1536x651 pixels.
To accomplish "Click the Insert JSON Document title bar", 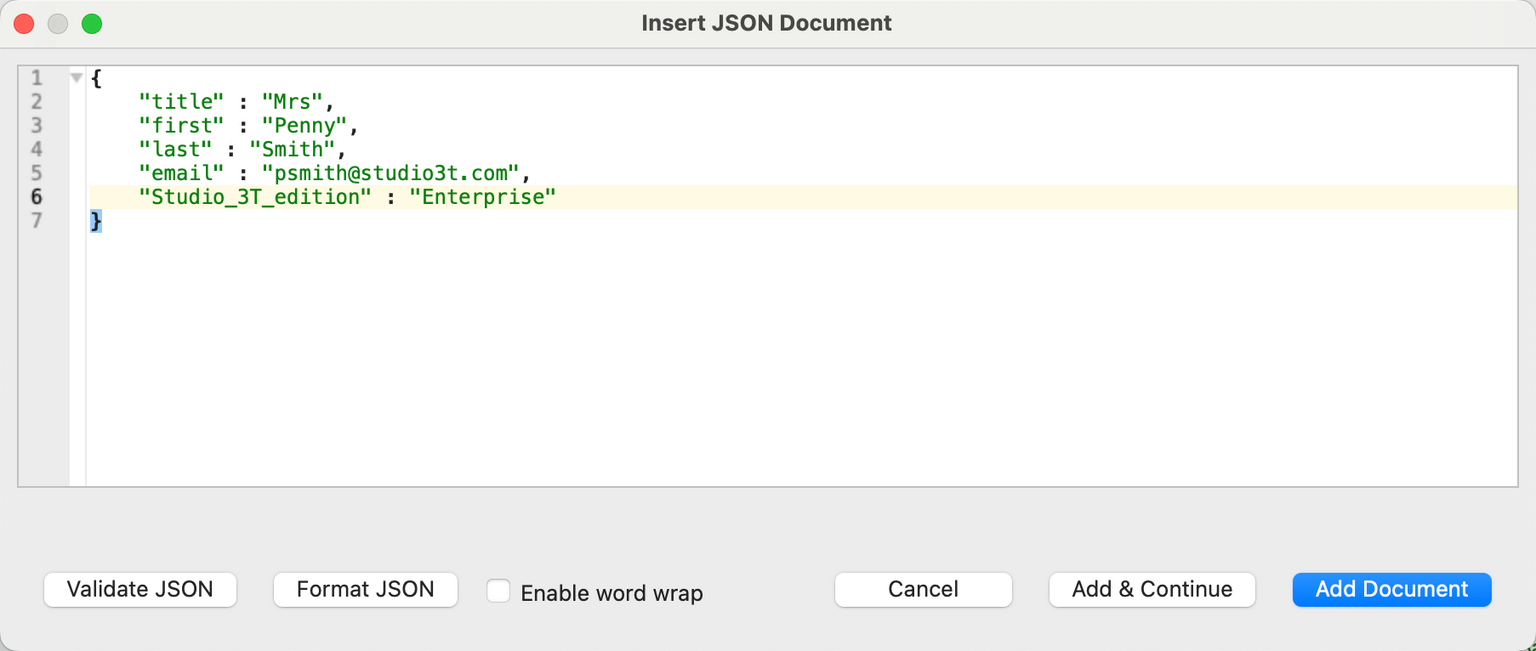I will point(766,22).
